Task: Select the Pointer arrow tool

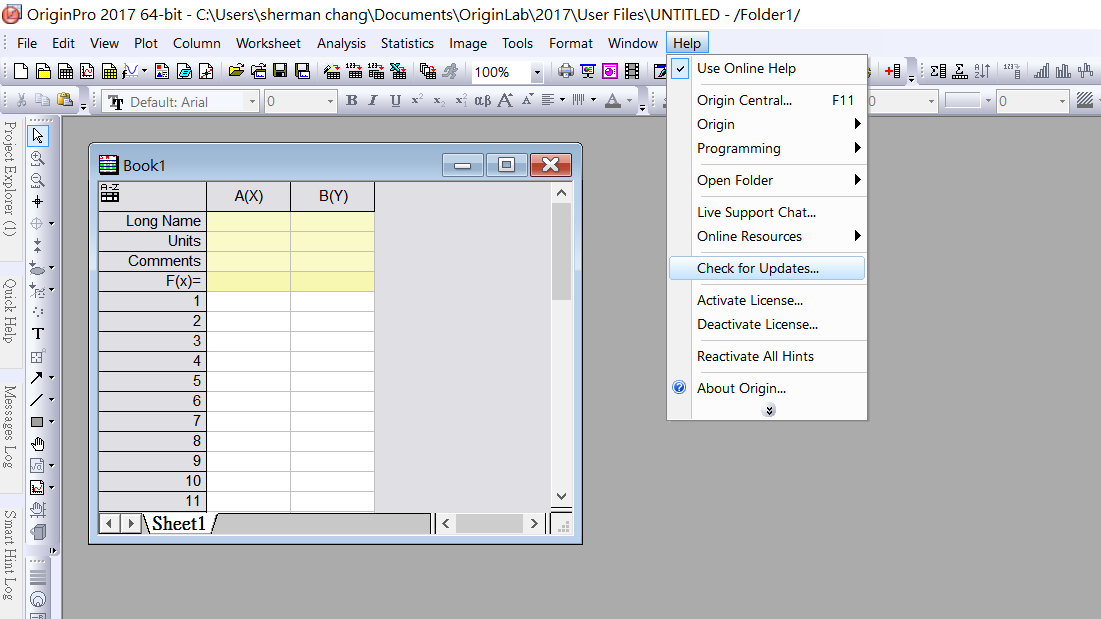Action: [x=38, y=136]
